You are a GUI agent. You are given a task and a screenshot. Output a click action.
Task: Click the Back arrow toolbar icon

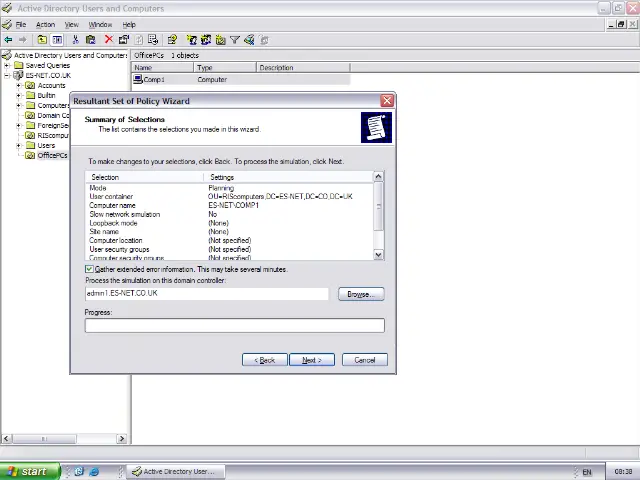click(x=8, y=40)
